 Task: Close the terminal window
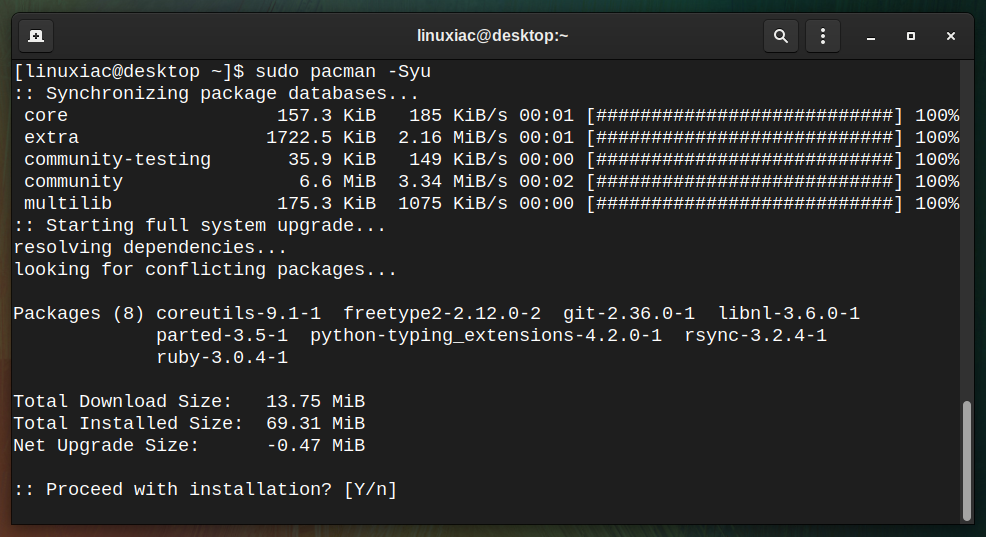tap(951, 36)
